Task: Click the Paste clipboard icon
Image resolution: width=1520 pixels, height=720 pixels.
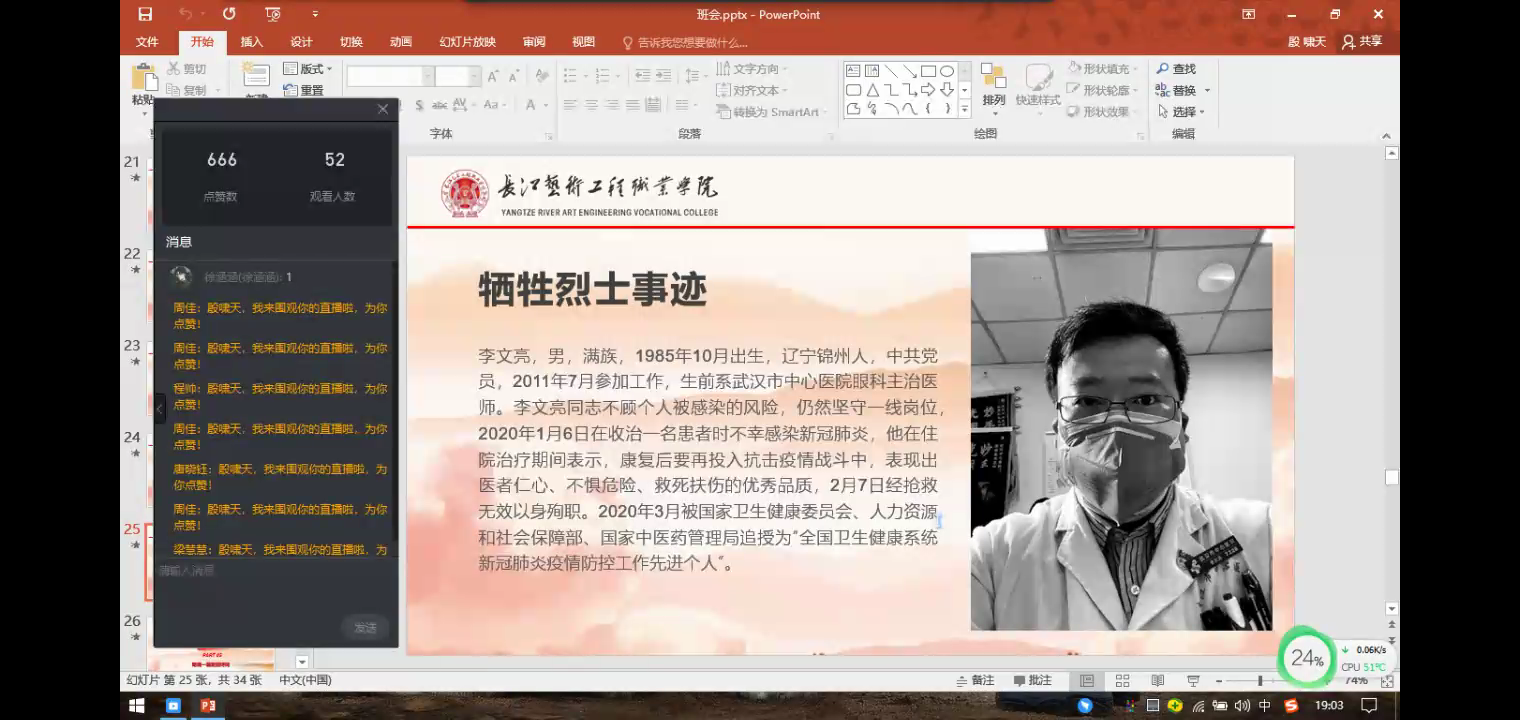Action: pos(144,78)
